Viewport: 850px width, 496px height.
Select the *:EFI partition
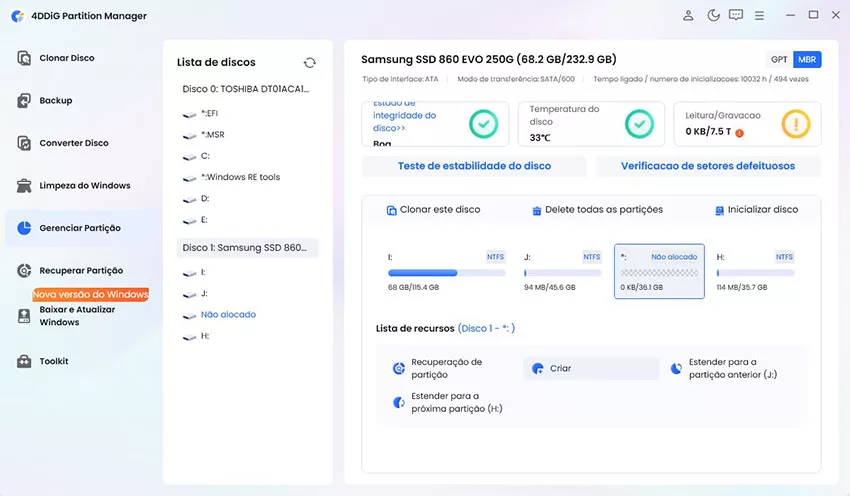201,113
